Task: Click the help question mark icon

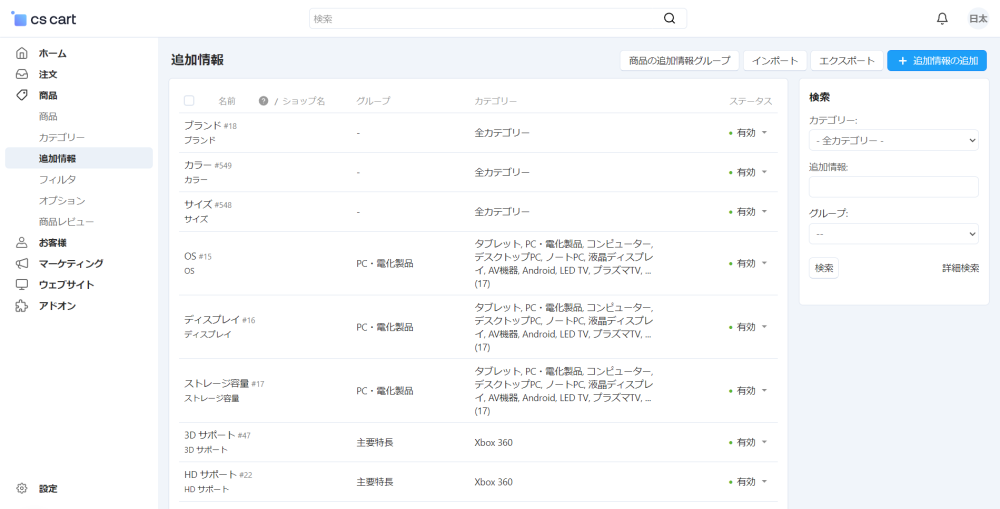Action: click(263, 101)
